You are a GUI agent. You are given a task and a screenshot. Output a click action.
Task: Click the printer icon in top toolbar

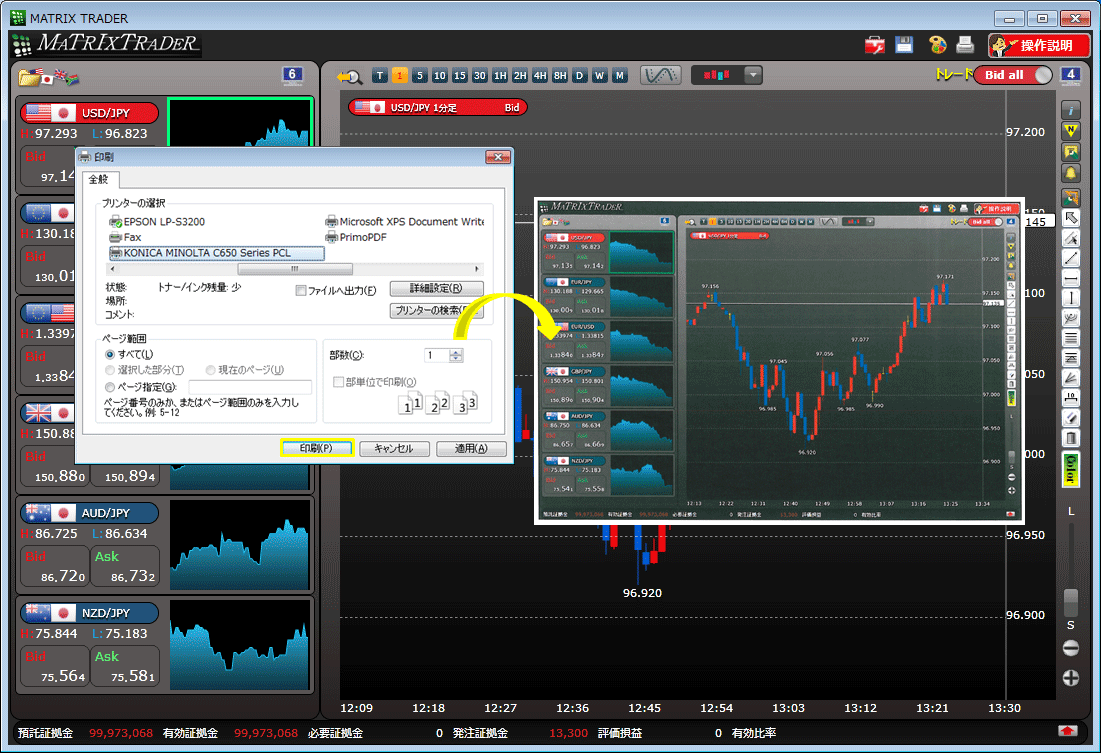point(965,45)
